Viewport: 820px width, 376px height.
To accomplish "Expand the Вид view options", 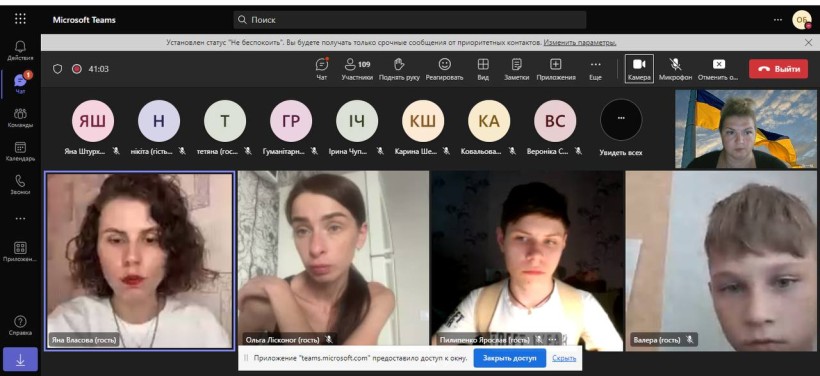I will 483,69.
